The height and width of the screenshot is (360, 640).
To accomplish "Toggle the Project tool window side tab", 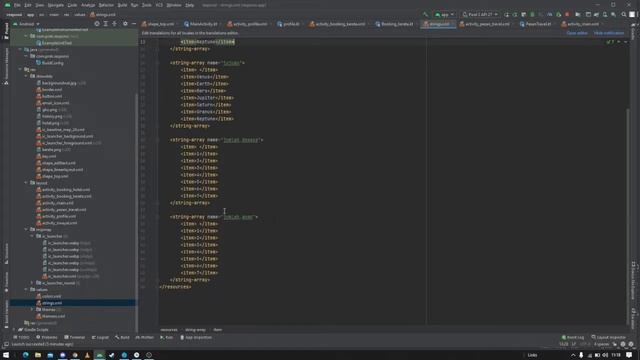I will [6, 31].
